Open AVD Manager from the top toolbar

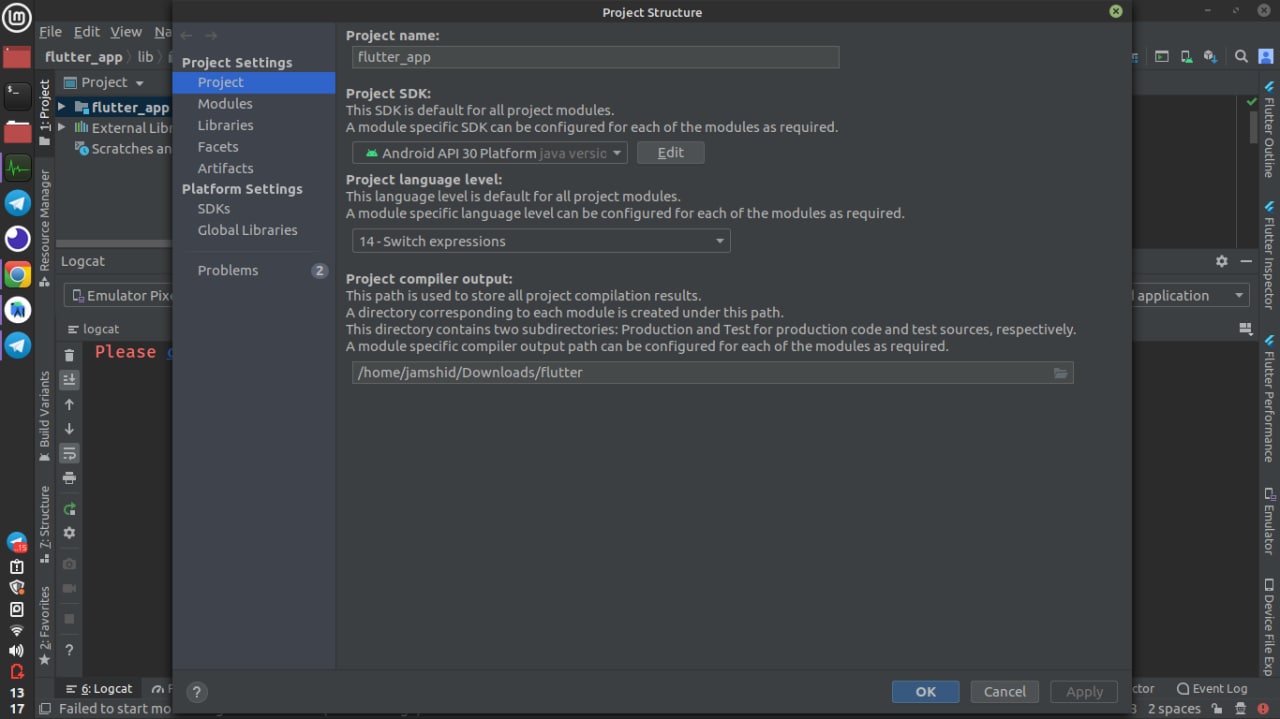click(1186, 57)
